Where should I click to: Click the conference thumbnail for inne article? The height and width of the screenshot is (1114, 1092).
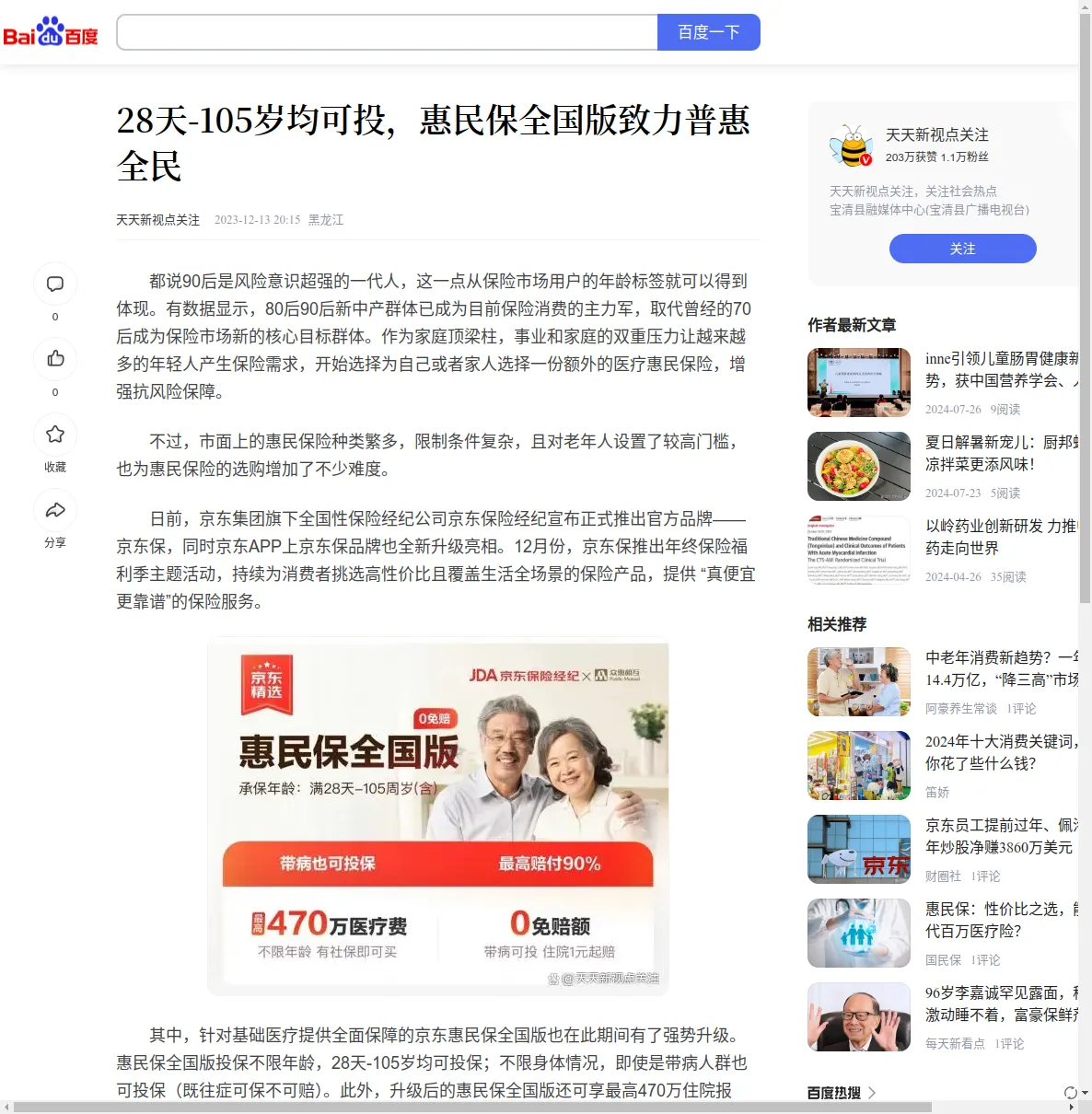[859, 382]
